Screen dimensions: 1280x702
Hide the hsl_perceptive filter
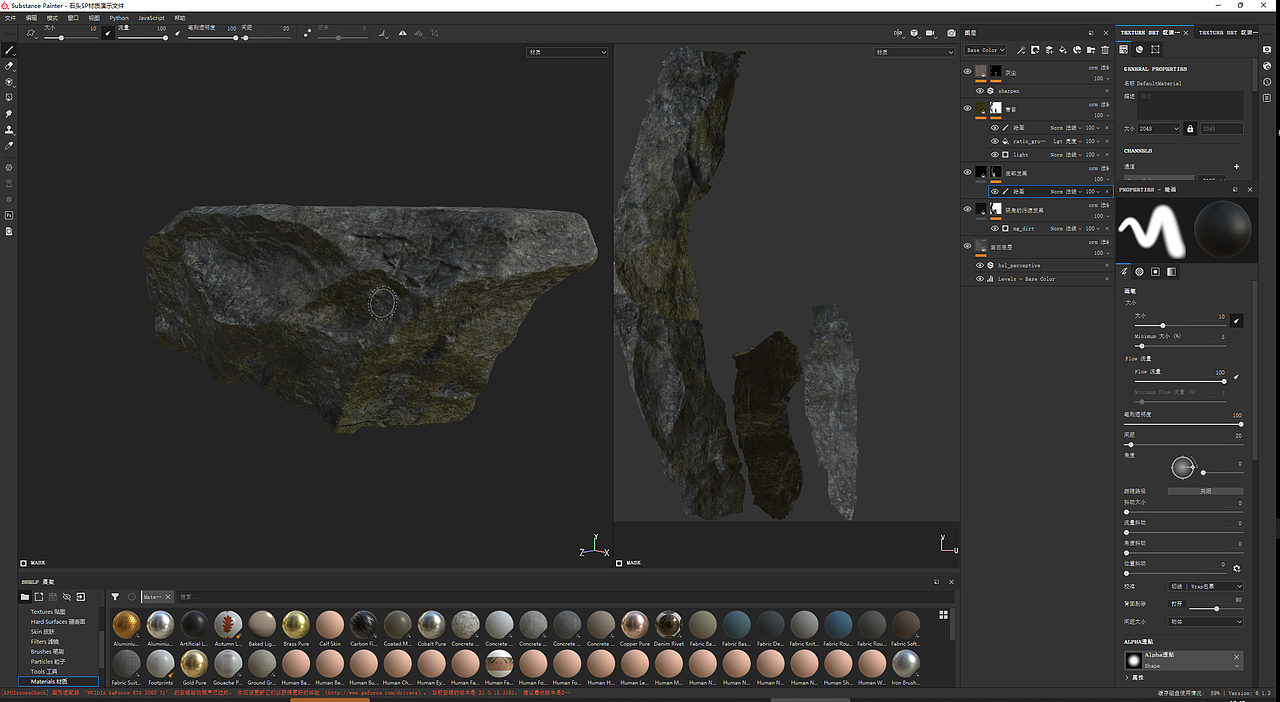pyautogui.click(x=980, y=266)
